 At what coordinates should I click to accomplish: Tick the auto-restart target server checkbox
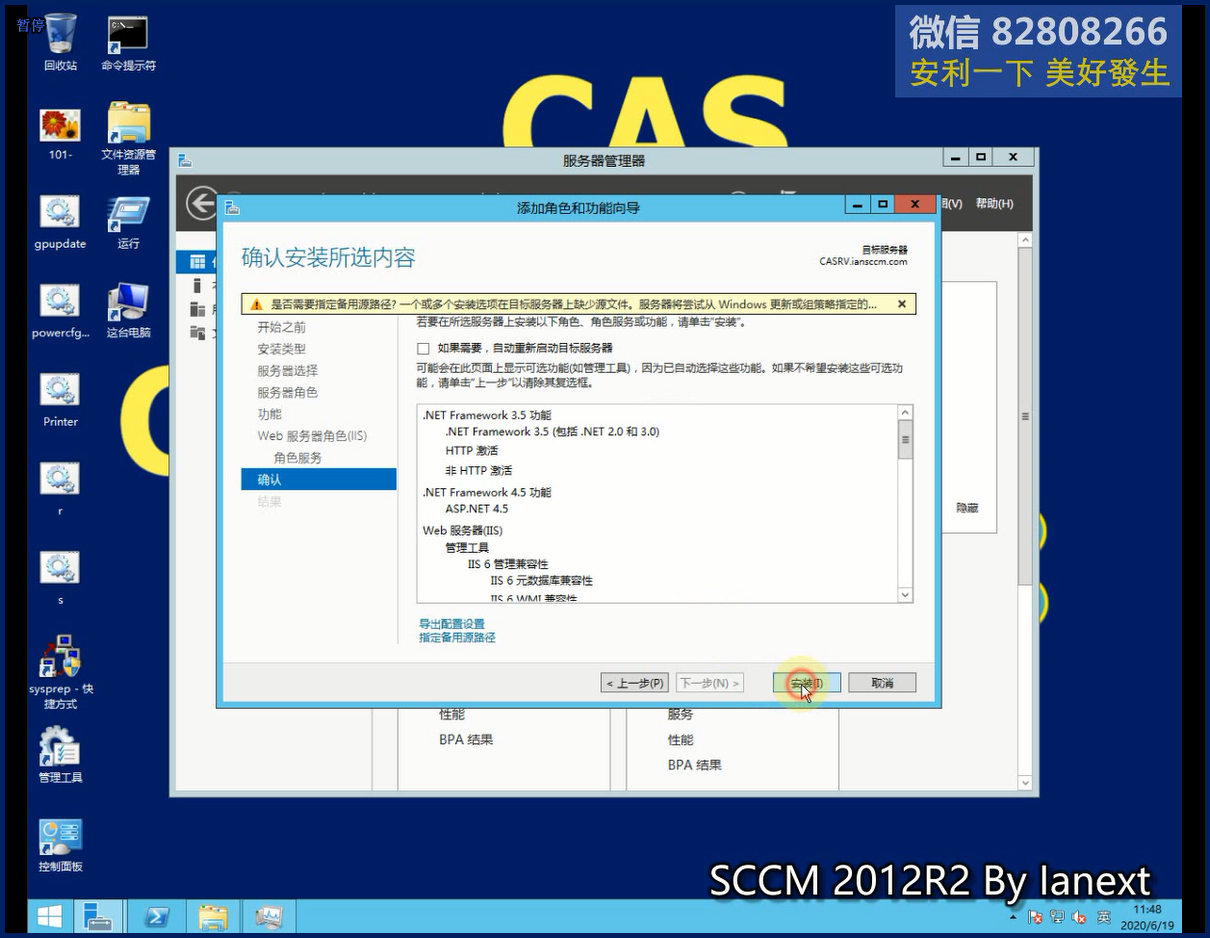click(423, 349)
